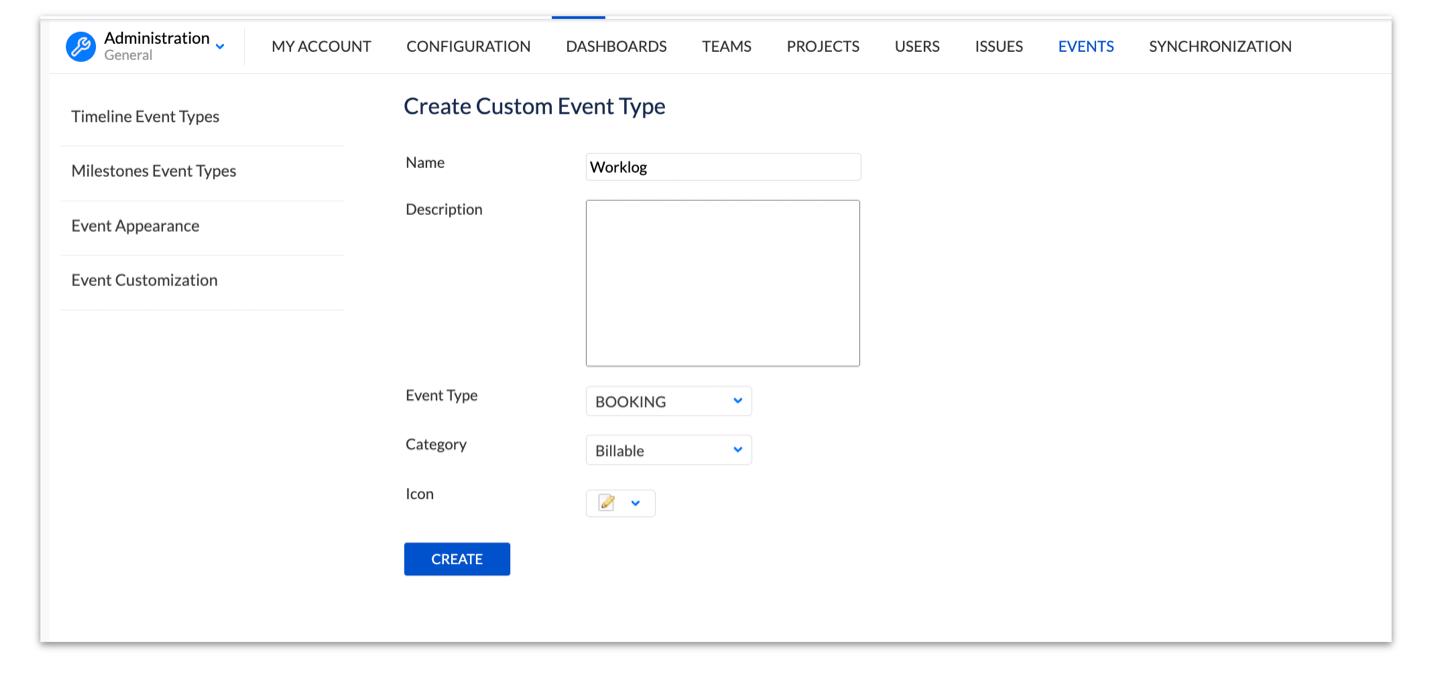1440x681 pixels.
Task: Click the Name field containing Worklog
Action: (x=722, y=167)
